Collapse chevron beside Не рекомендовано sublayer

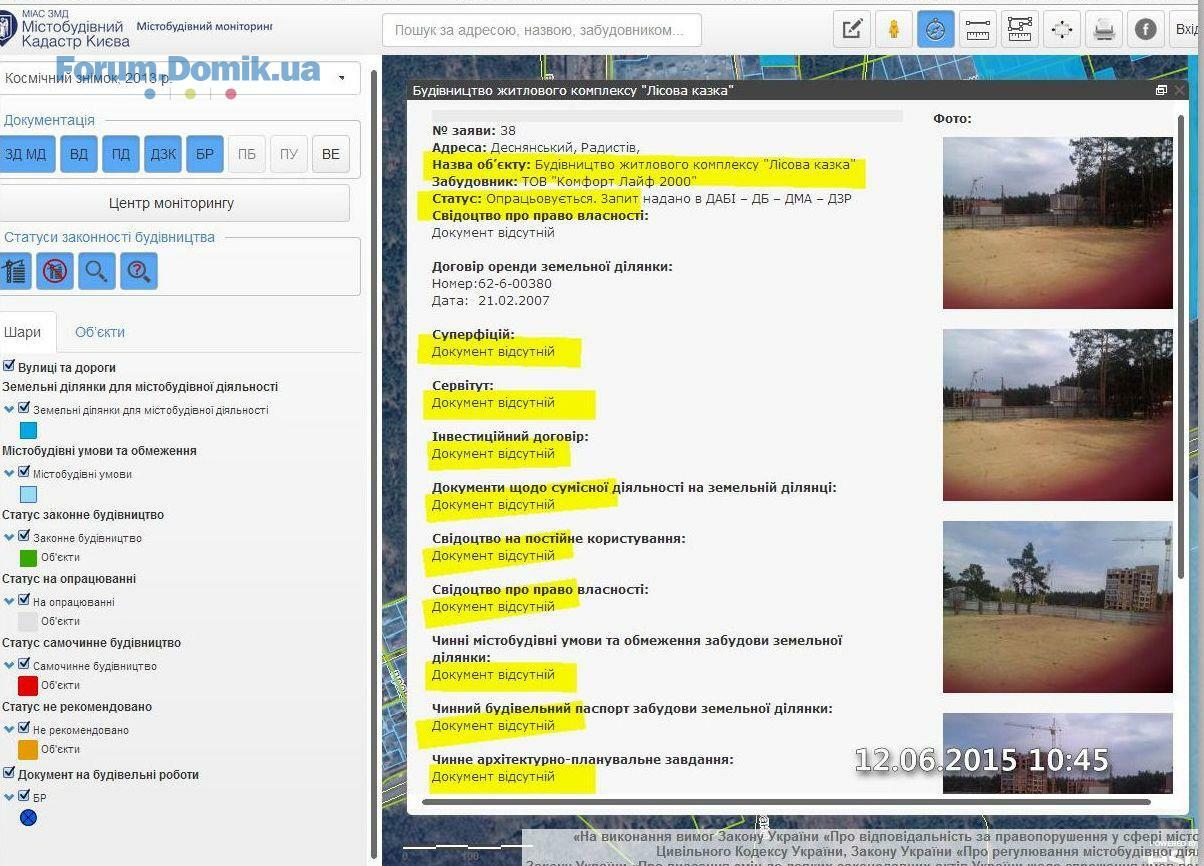(10, 729)
